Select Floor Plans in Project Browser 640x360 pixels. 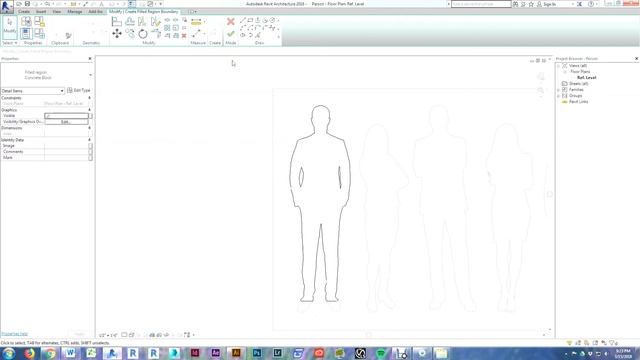pos(580,71)
